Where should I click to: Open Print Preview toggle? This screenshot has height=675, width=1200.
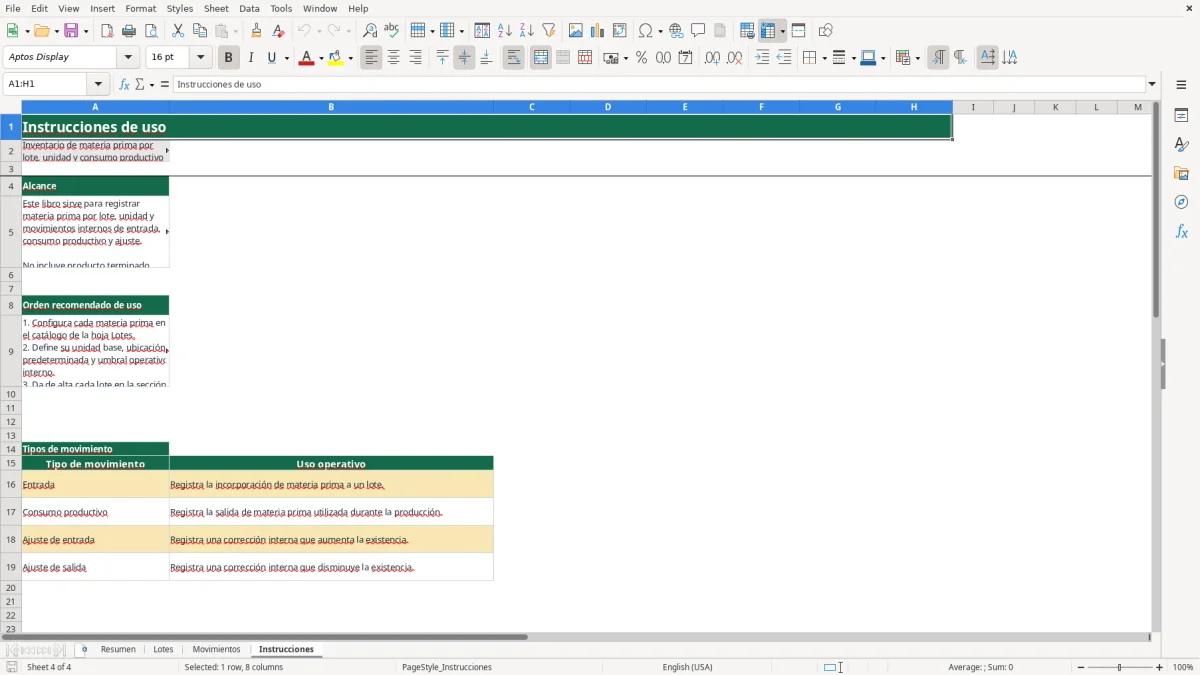tap(151, 31)
